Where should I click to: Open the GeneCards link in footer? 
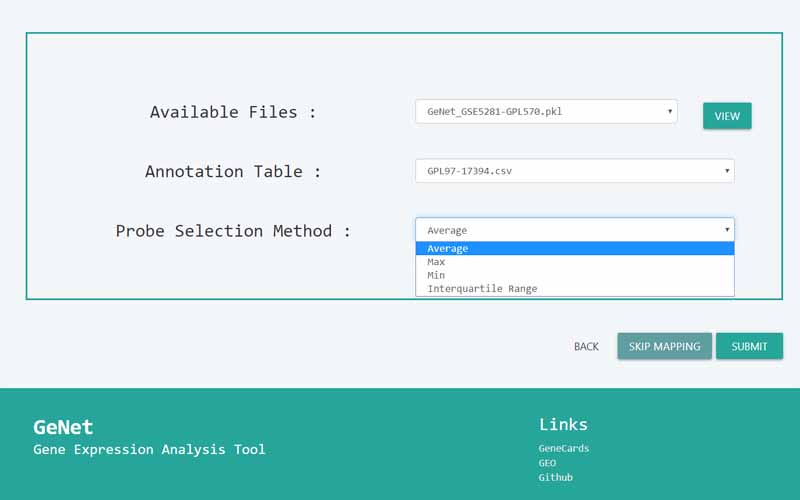coord(563,448)
